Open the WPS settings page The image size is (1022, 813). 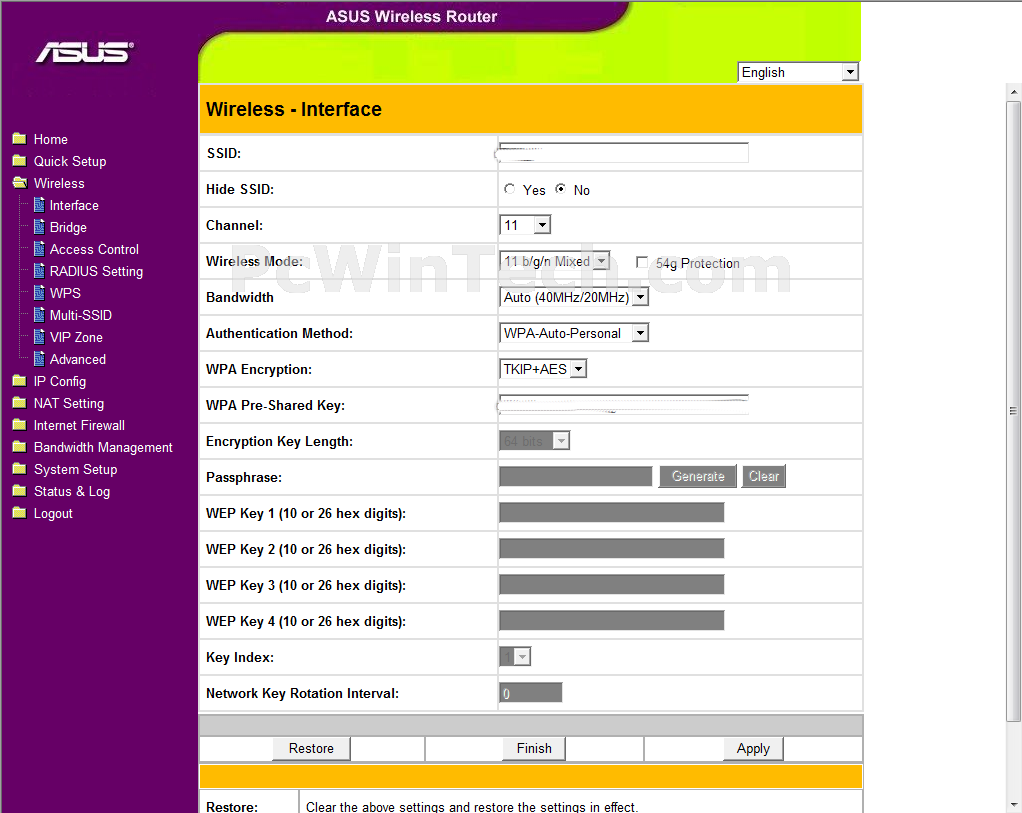pyautogui.click(x=65, y=293)
